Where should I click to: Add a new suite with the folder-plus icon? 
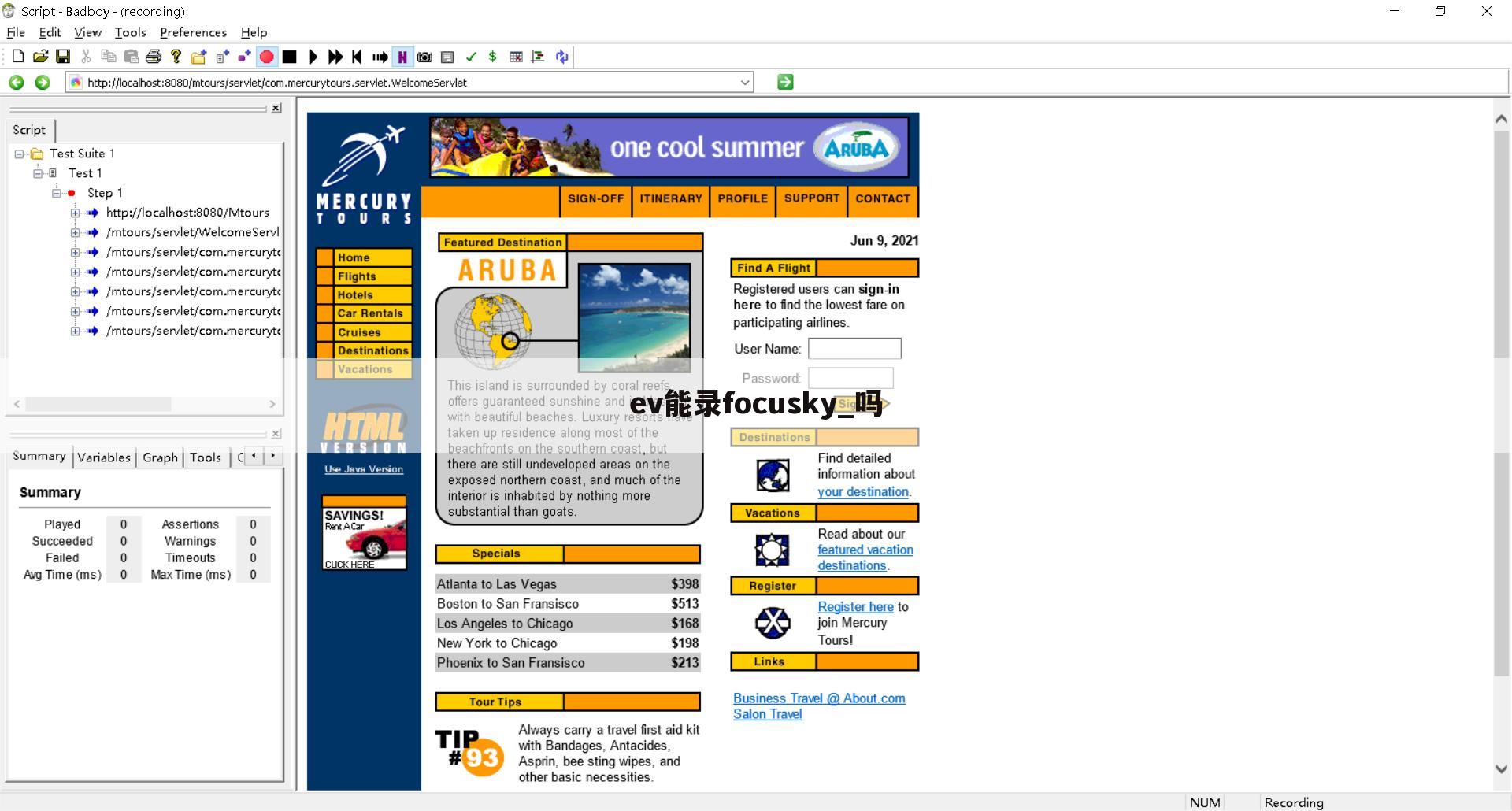click(199, 57)
